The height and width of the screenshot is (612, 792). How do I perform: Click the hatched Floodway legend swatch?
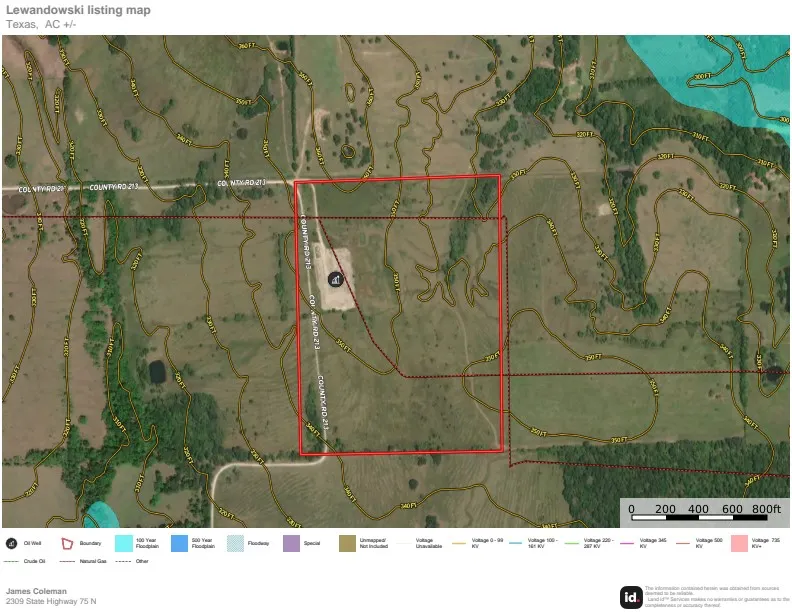pos(235,543)
